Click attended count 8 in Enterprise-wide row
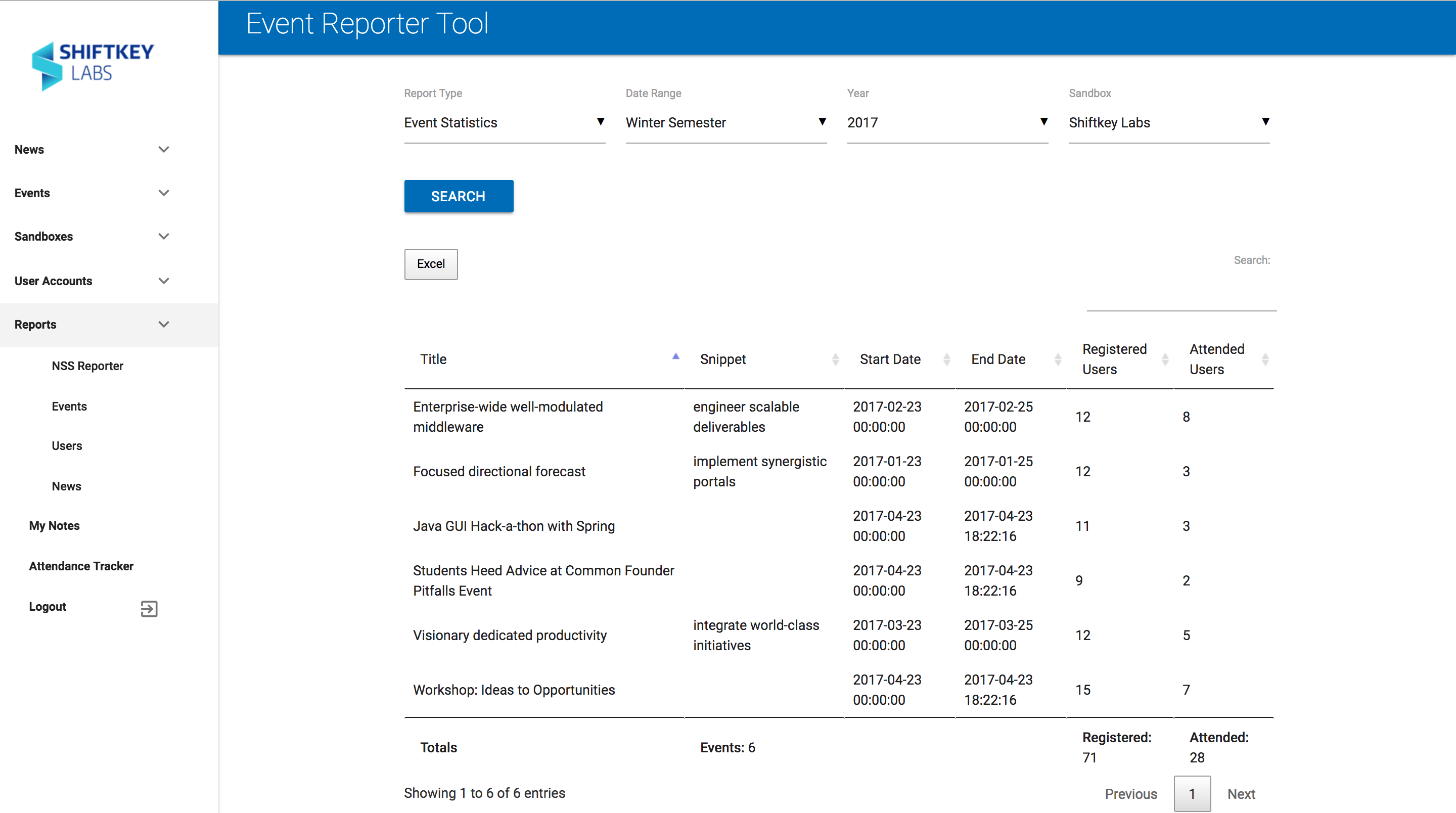 point(1187,417)
